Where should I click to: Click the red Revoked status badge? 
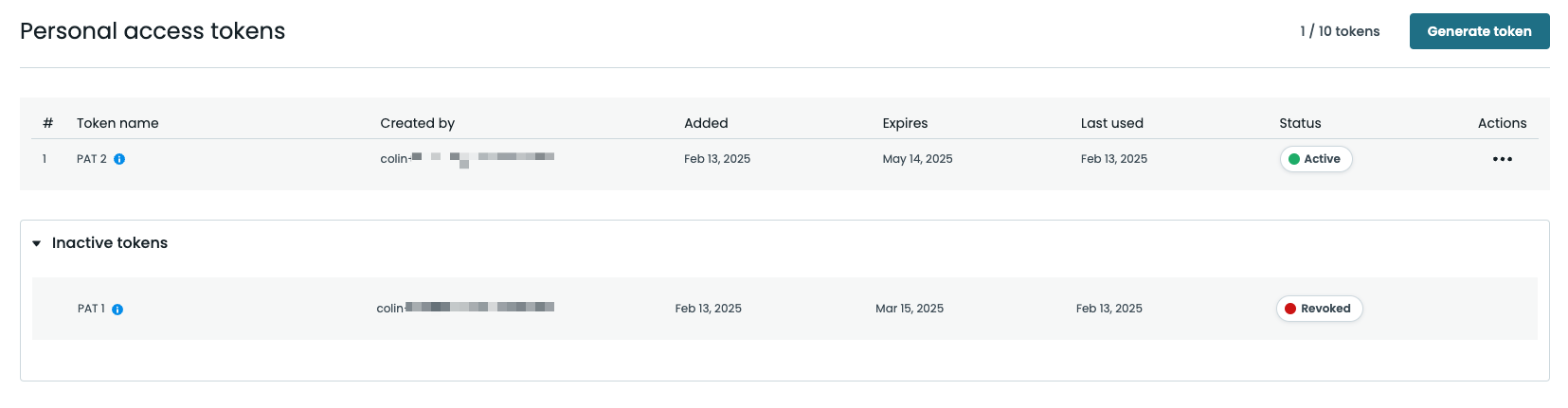click(x=1319, y=309)
